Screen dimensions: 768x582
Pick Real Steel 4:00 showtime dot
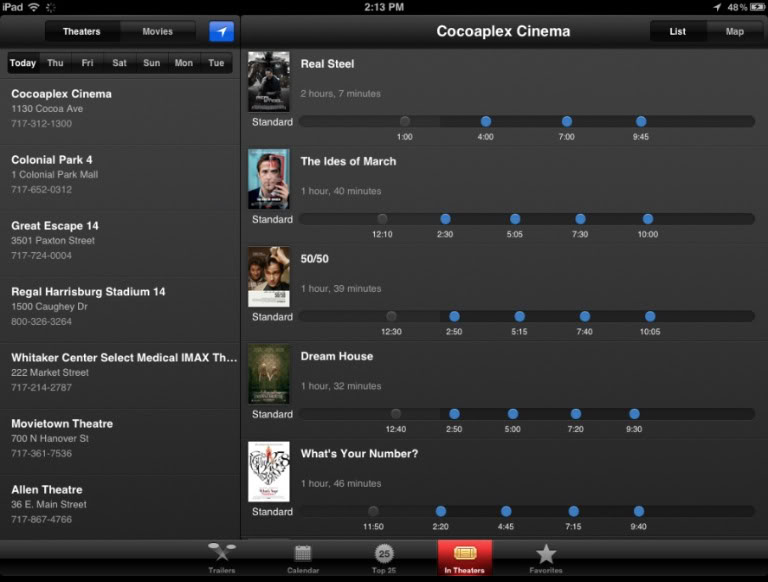pyautogui.click(x=485, y=121)
